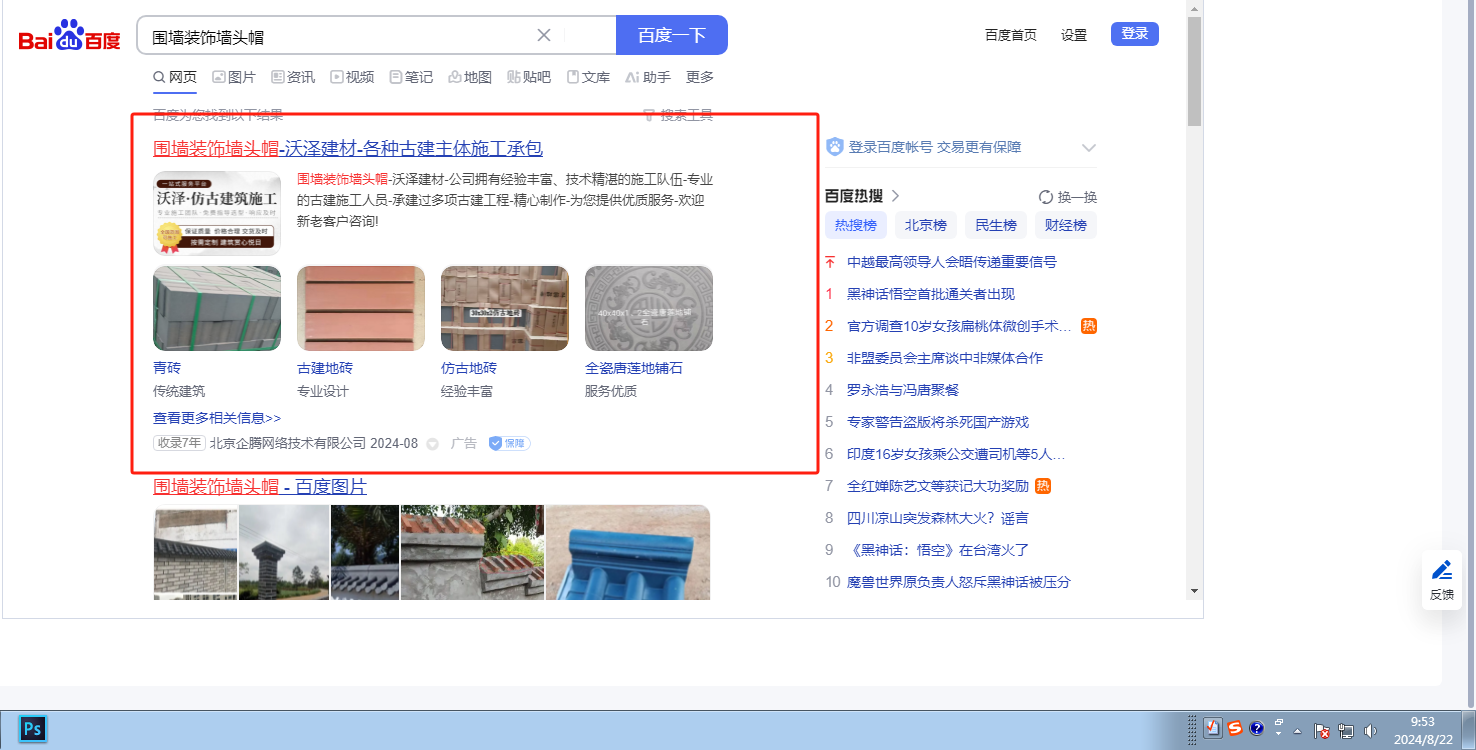This screenshot has height=750, width=1476.
Task: Open the 反馈 feedback pencil widget
Action: [1442, 579]
